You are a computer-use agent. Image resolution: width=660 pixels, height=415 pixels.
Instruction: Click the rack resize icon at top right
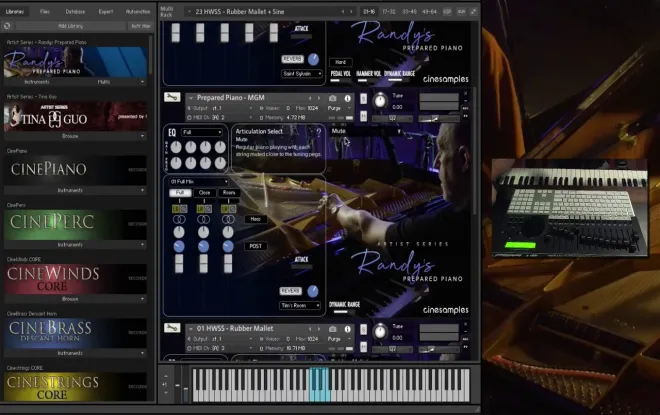pyautogui.click(x=474, y=12)
